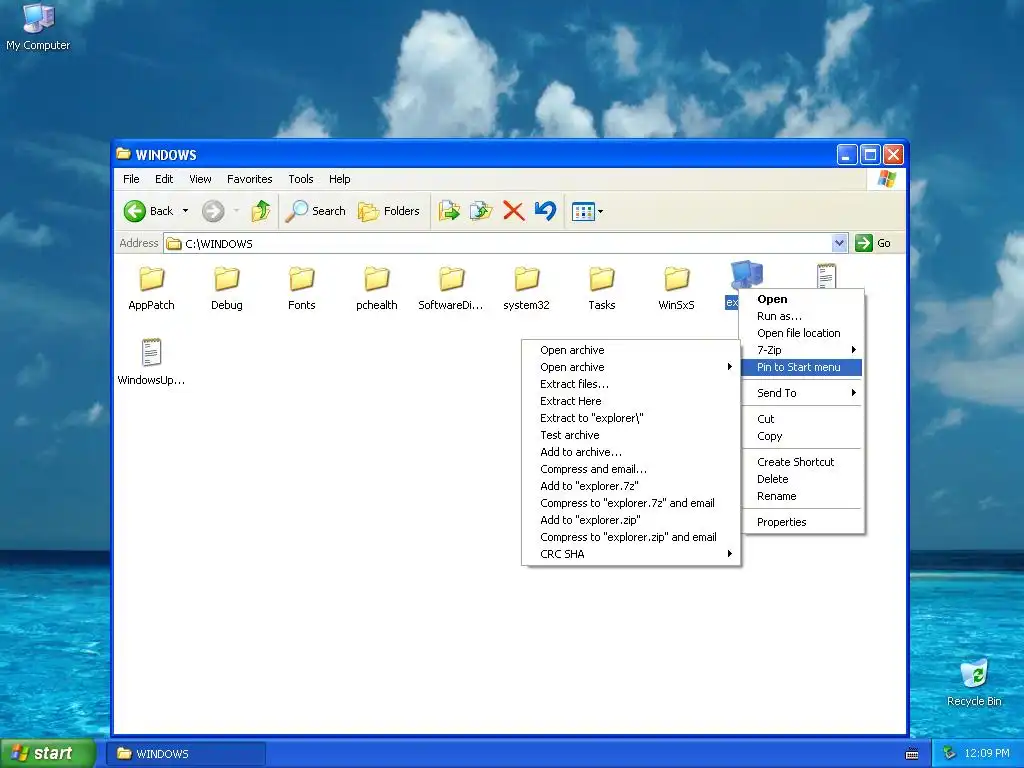Open the Favorites menu
Image resolution: width=1024 pixels, height=768 pixels.
(249, 179)
